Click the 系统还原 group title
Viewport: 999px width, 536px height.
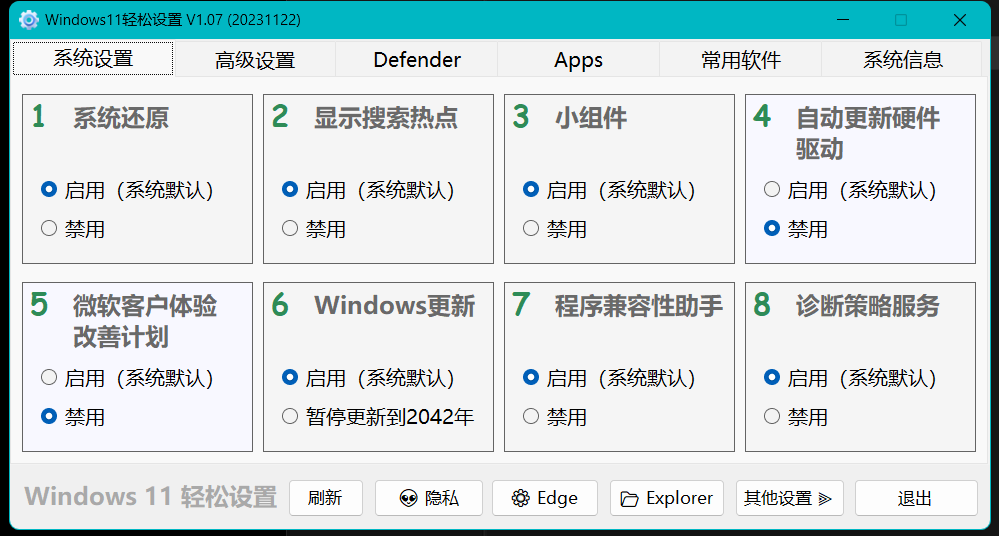[x=121, y=118]
